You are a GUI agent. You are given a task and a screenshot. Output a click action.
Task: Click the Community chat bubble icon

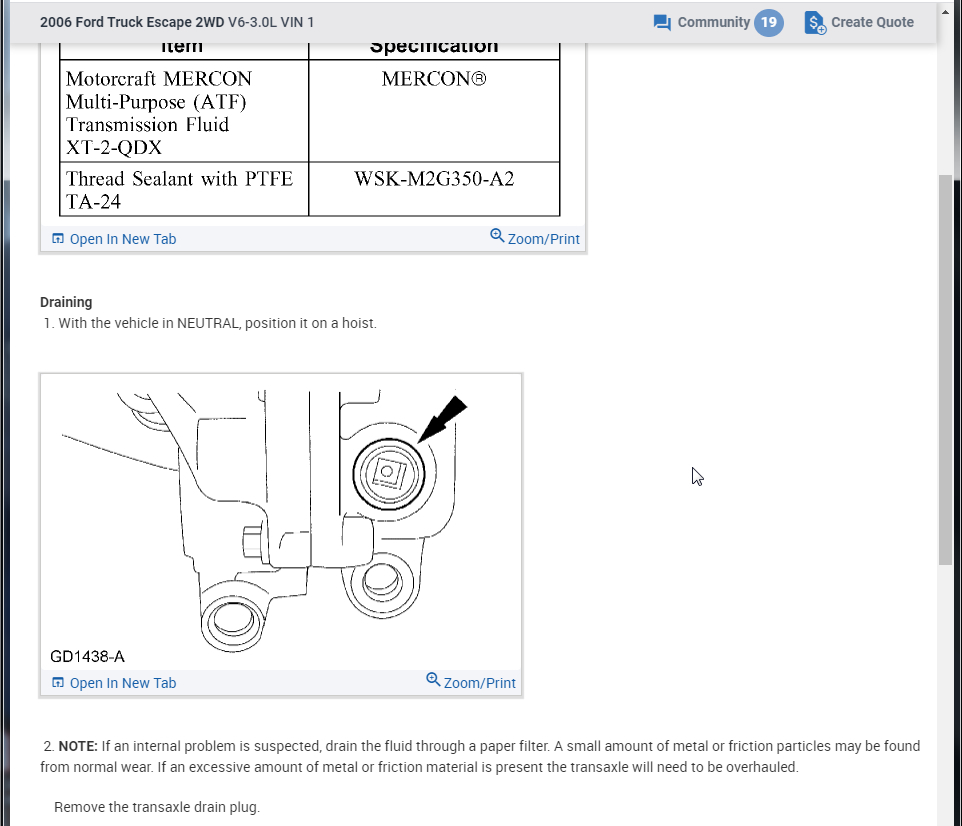662,23
